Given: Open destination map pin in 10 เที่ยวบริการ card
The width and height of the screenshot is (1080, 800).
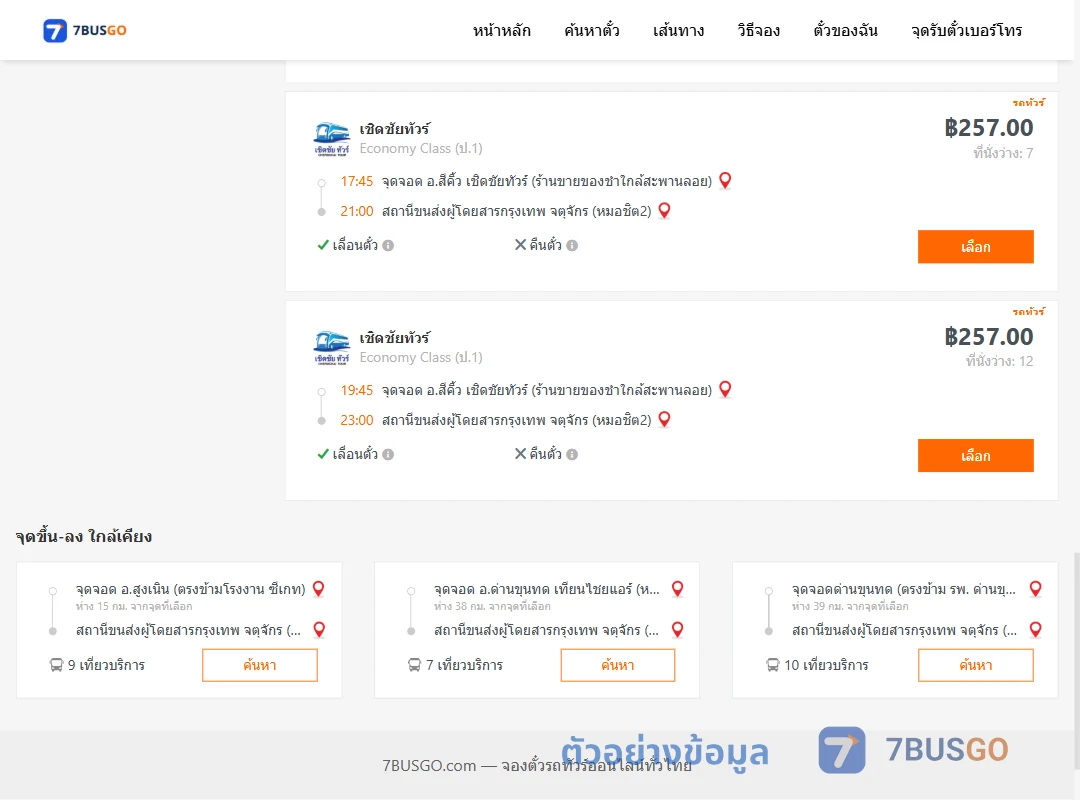Looking at the screenshot, I should [1035, 629].
